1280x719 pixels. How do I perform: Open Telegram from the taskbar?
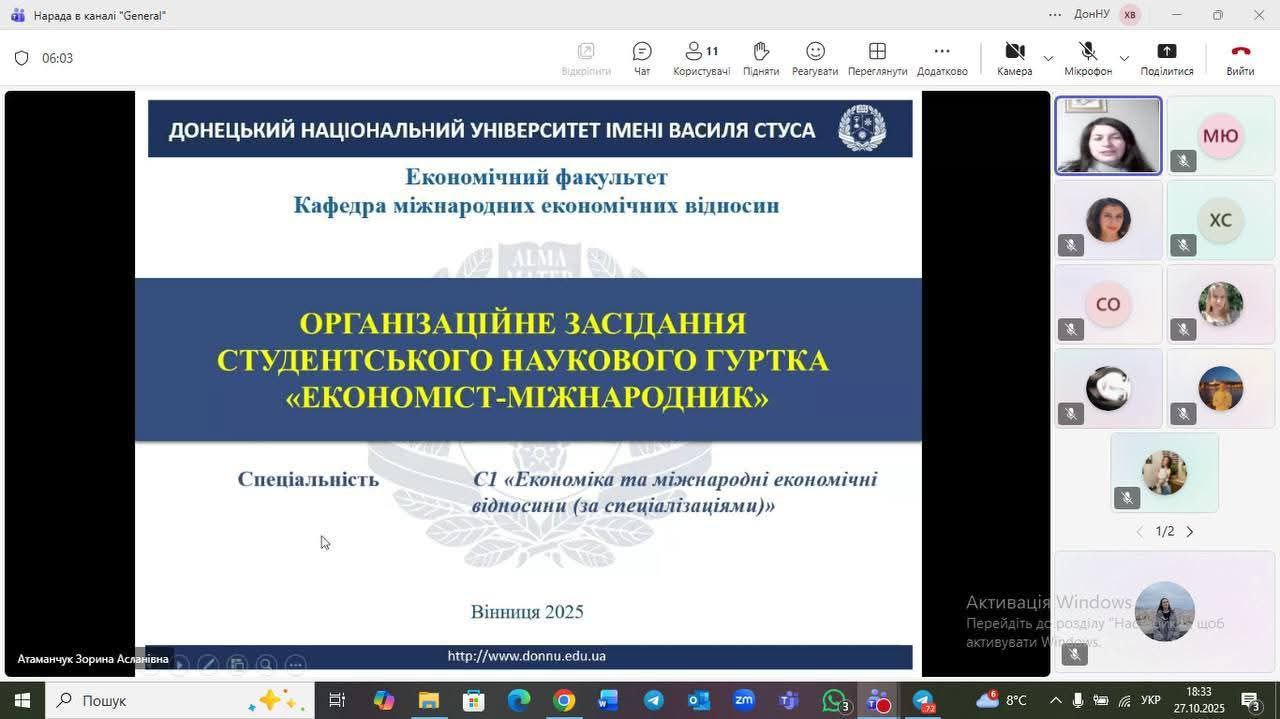(x=653, y=701)
